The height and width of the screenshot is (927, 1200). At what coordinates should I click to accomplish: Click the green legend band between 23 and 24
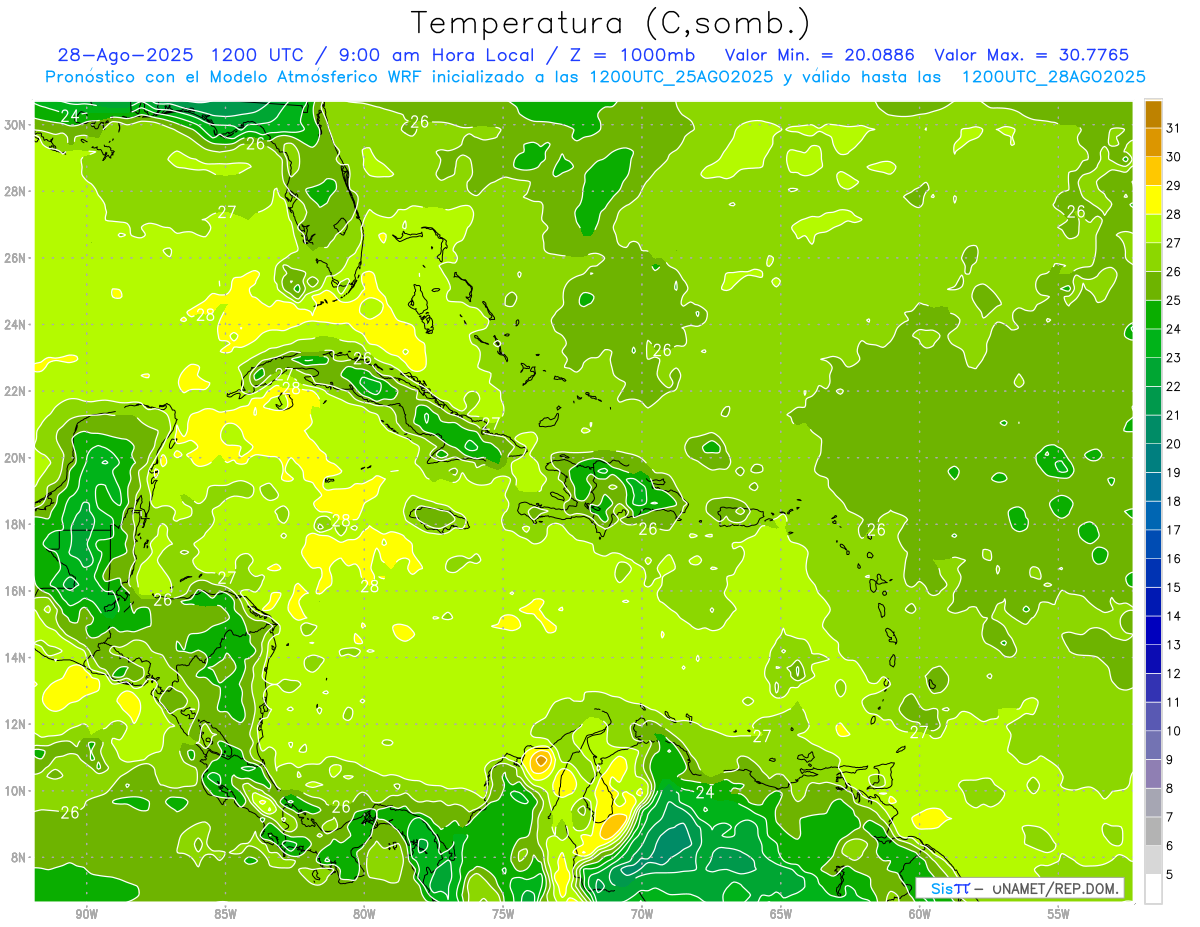pyautogui.click(x=1153, y=343)
